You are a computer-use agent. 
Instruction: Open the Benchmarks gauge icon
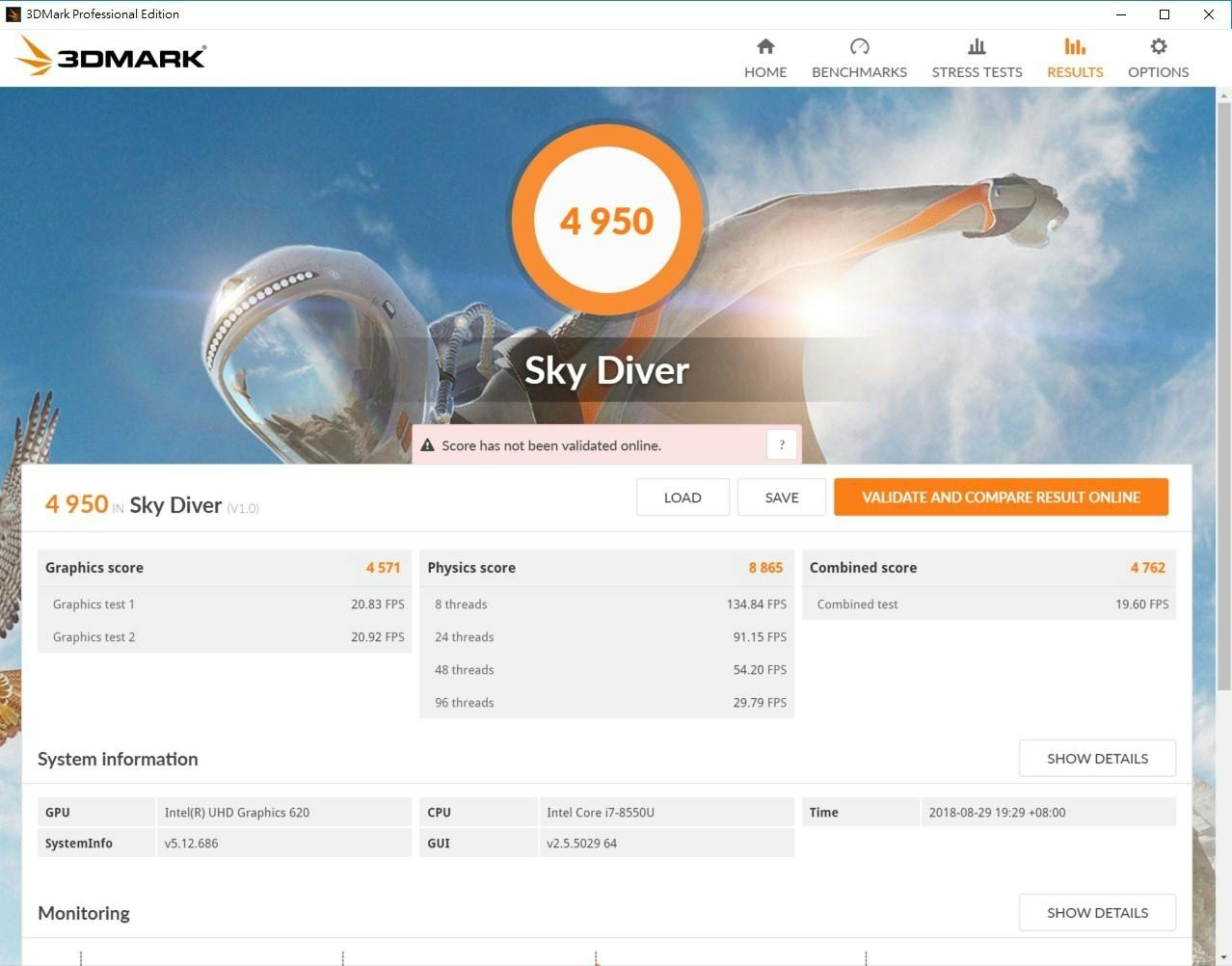tap(860, 46)
